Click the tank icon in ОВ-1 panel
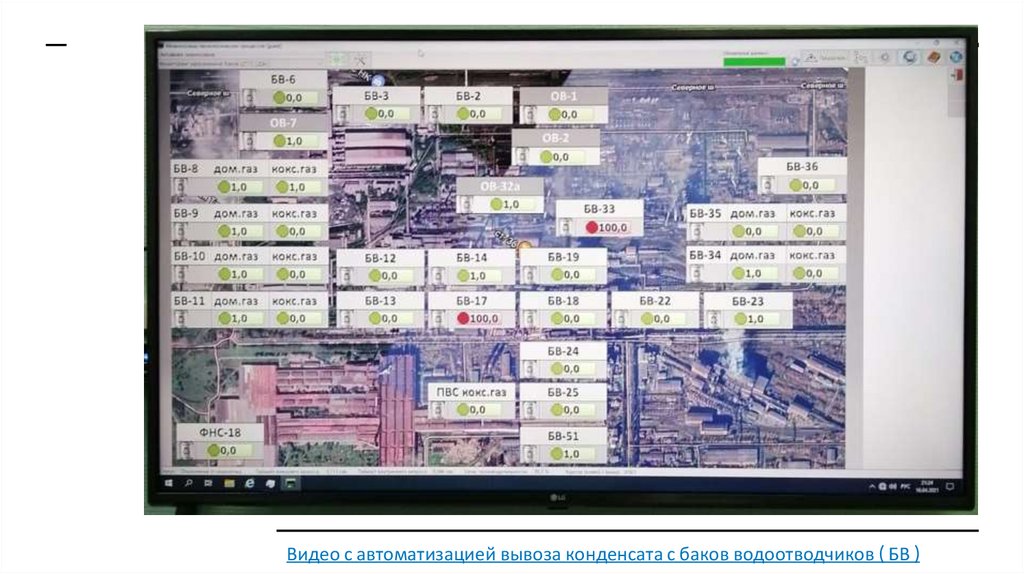 click(x=530, y=114)
